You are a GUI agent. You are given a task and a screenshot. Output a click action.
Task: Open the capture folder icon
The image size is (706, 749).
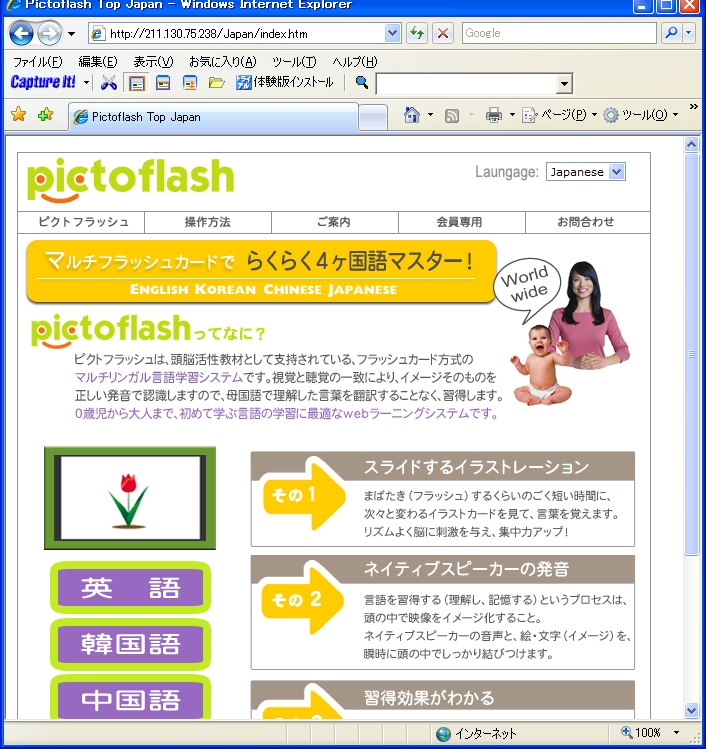point(216,84)
